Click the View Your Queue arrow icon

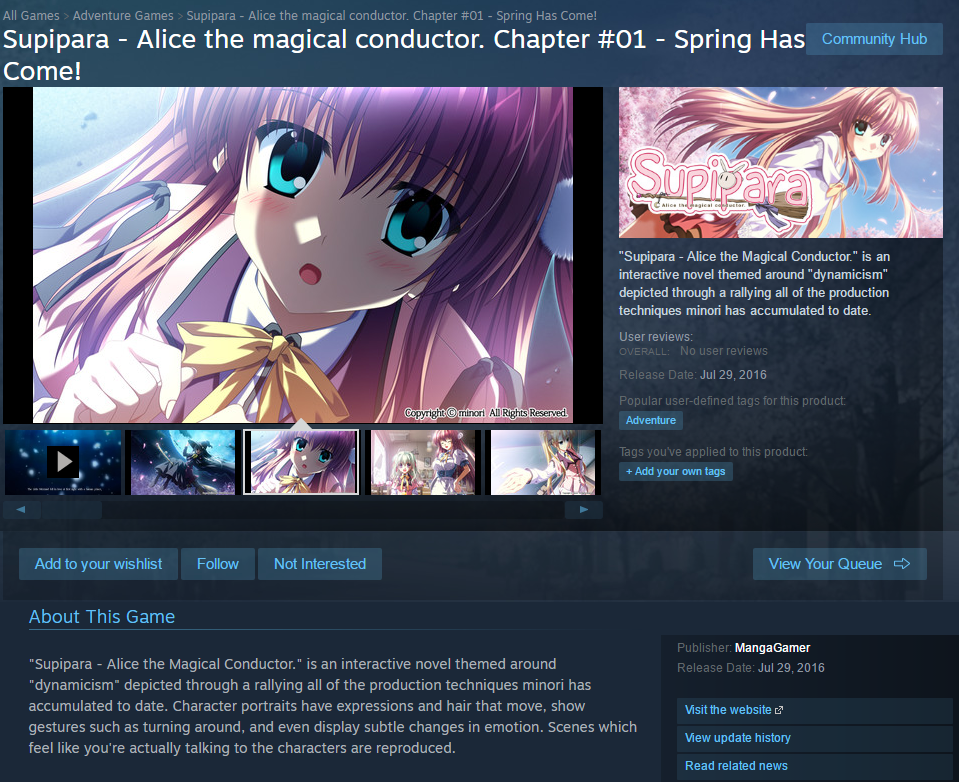902,564
